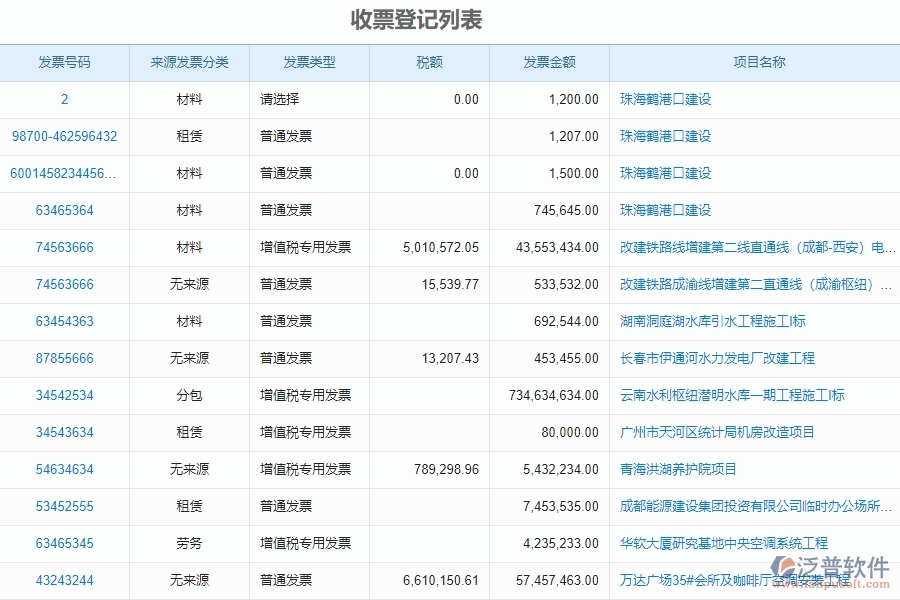Open invoice 98700-462596432
The image size is (900, 600).
tap(64, 136)
